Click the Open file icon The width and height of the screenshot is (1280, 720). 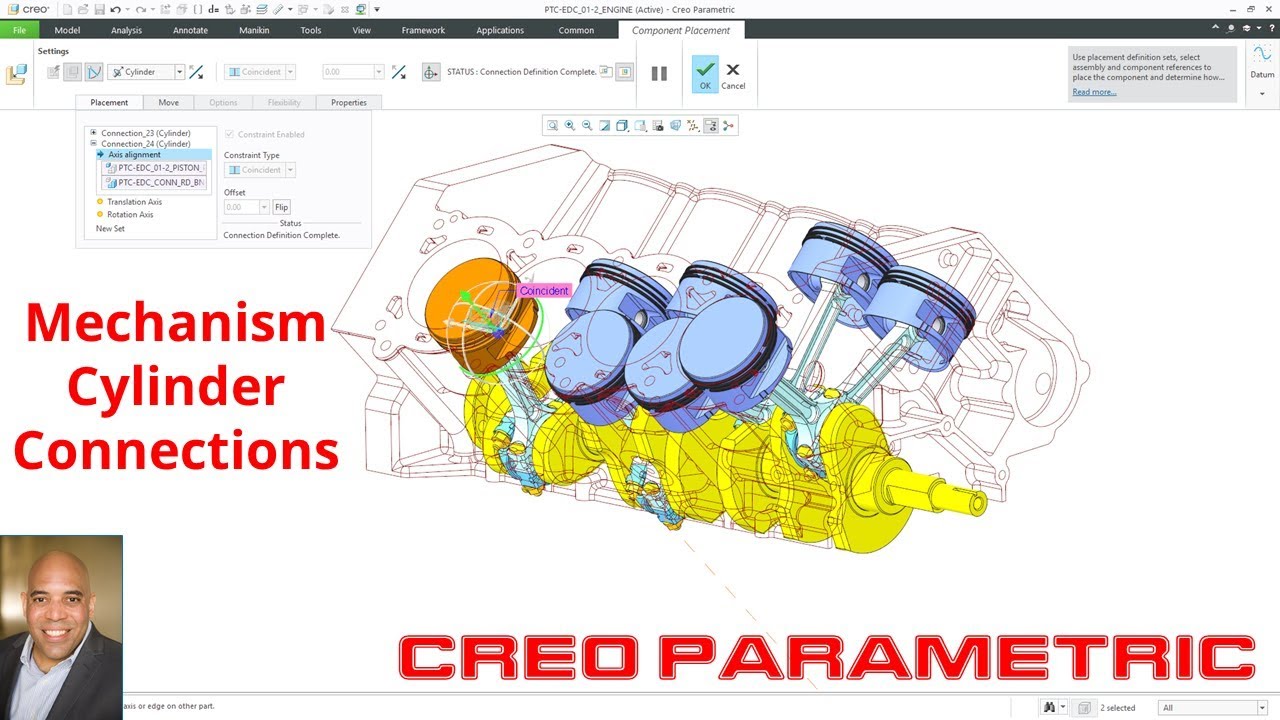click(x=83, y=9)
